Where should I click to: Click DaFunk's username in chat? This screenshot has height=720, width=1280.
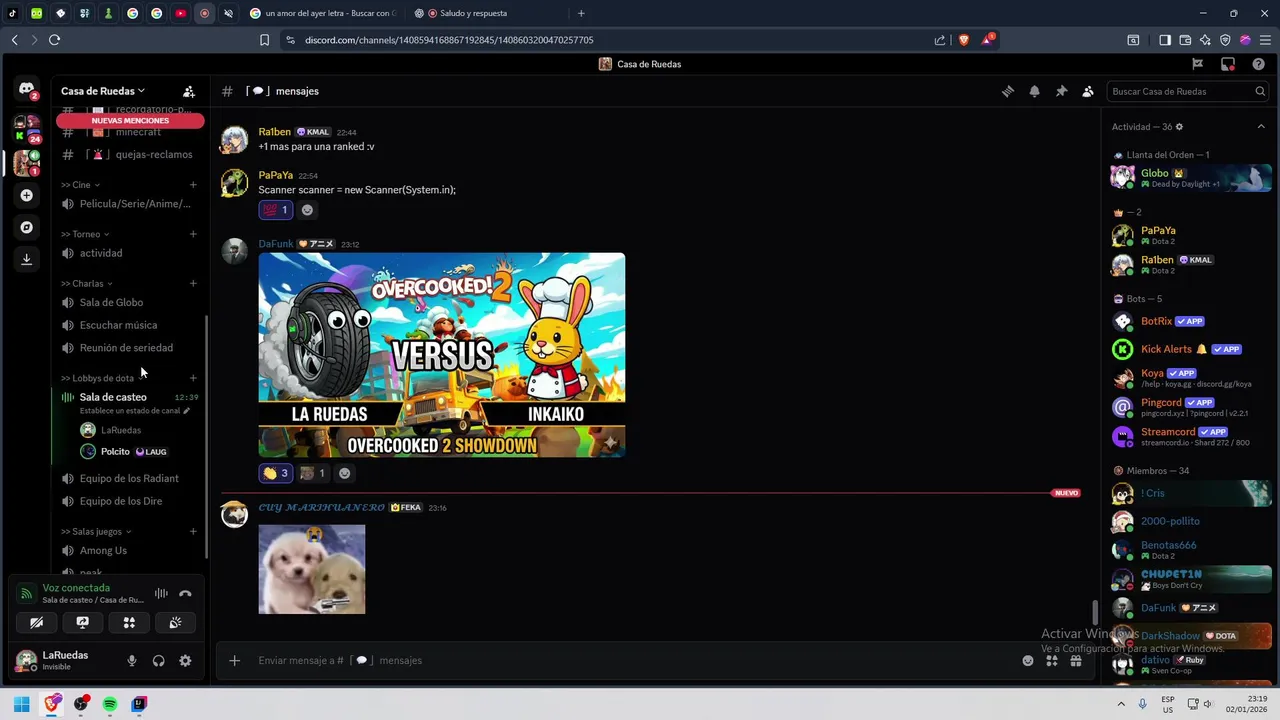(x=276, y=244)
